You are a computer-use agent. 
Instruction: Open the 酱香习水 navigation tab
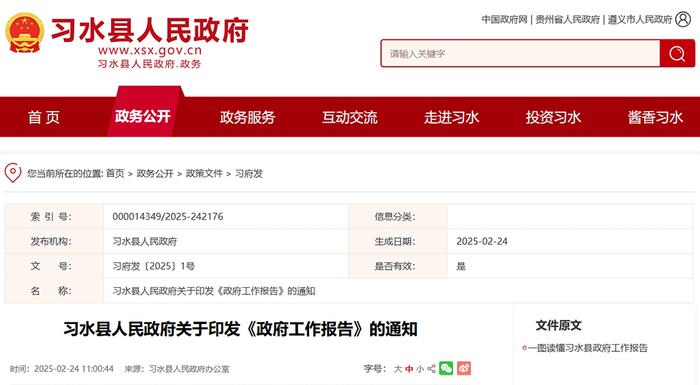tap(655, 117)
